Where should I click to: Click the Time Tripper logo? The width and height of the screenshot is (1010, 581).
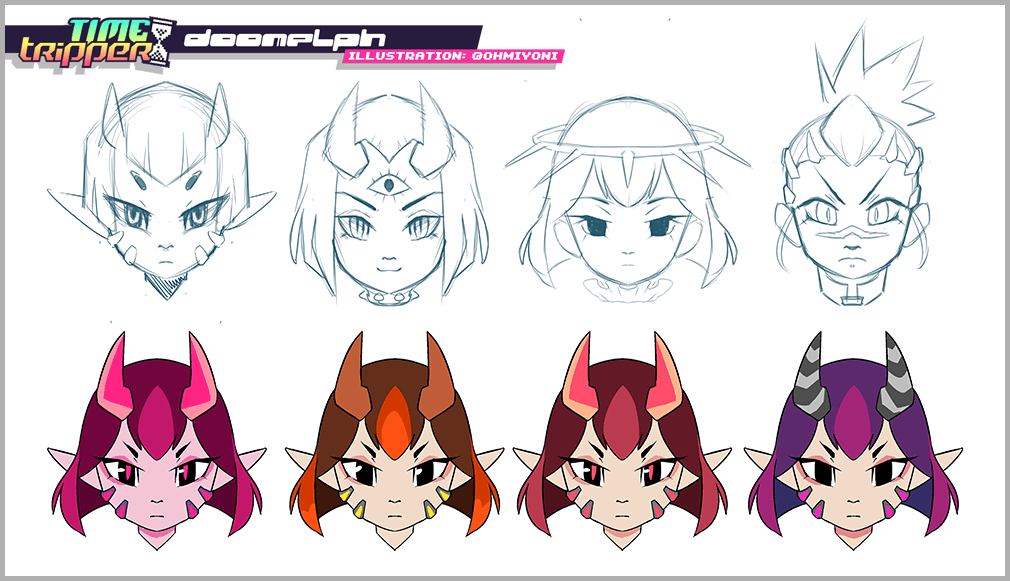point(95,42)
